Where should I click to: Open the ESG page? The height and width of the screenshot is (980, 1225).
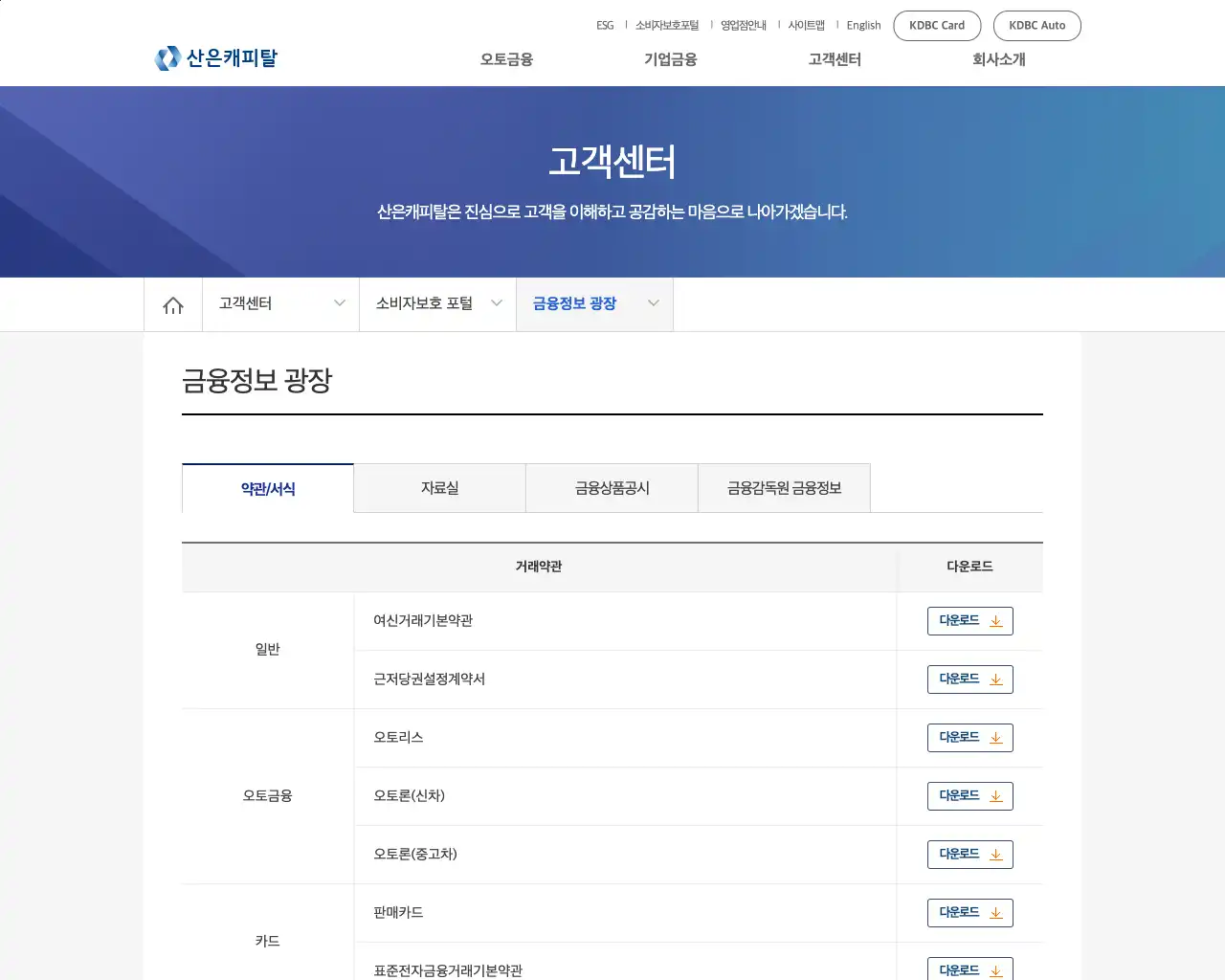click(x=604, y=25)
